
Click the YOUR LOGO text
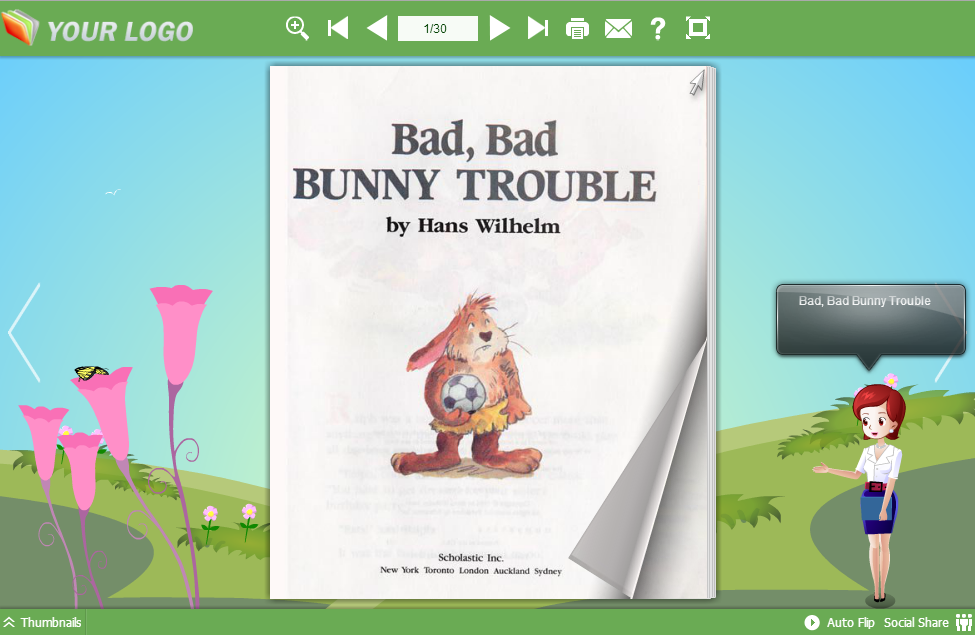coord(120,31)
